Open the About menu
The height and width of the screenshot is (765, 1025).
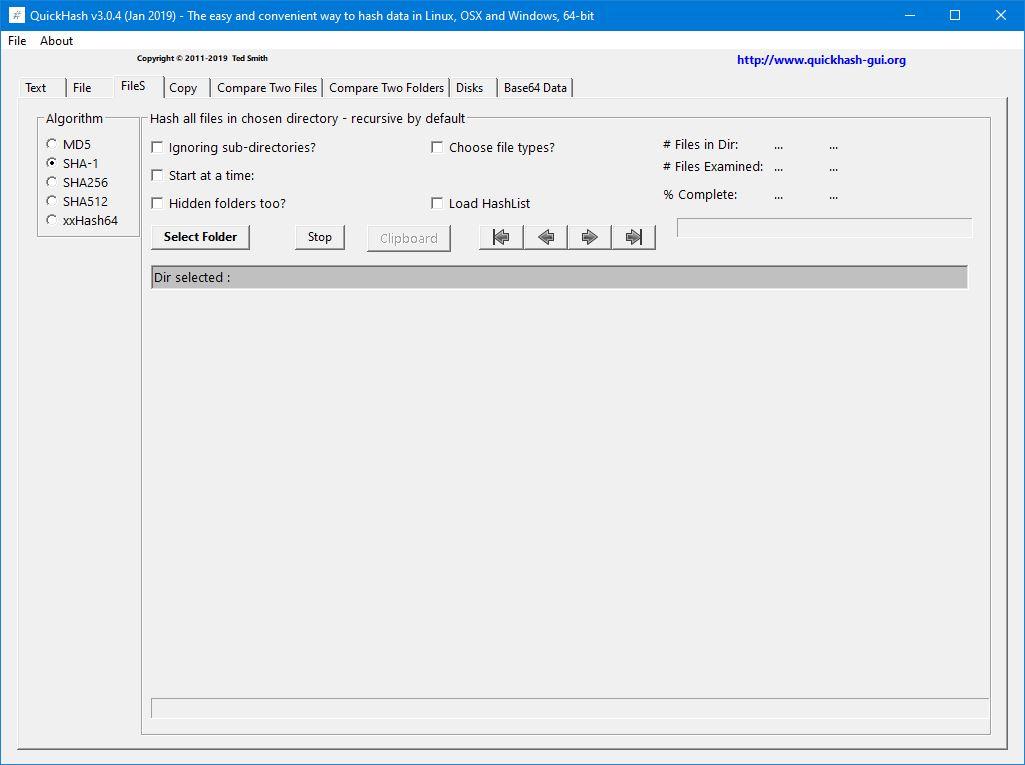56,41
